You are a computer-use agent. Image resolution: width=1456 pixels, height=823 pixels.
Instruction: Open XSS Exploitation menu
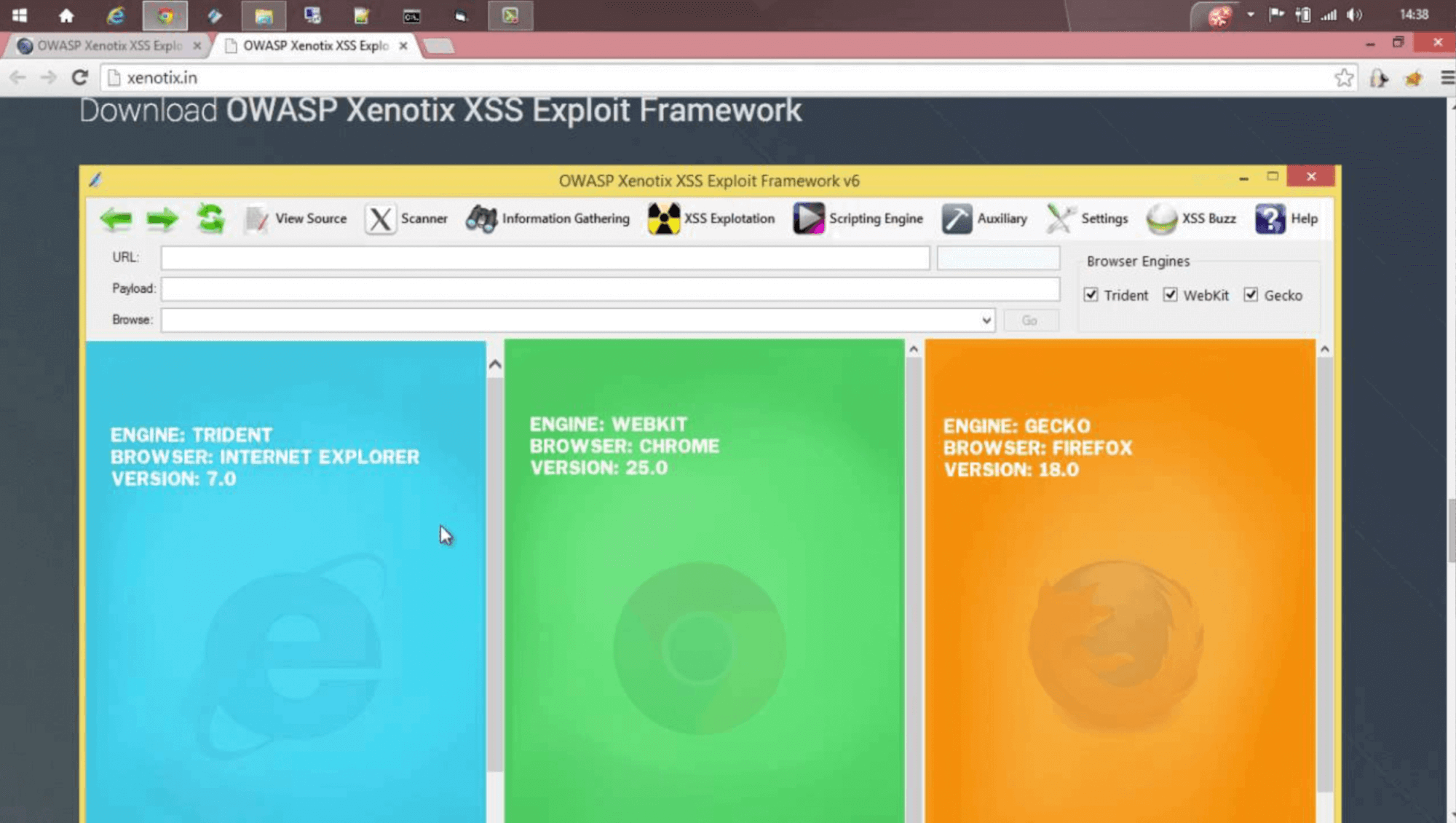pos(711,218)
